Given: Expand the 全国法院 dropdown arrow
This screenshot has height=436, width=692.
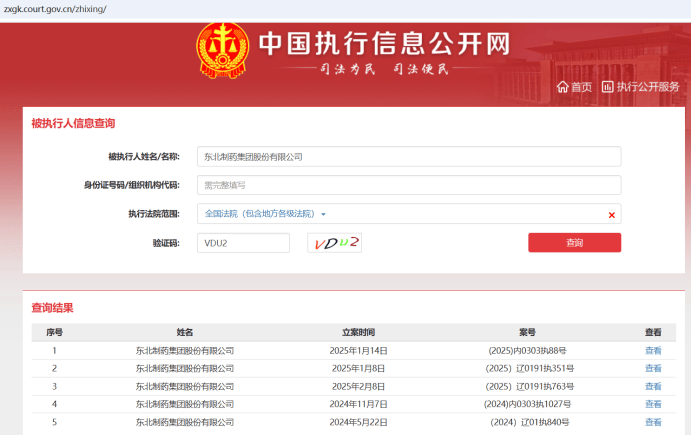Looking at the screenshot, I should click(x=323, y=214).
